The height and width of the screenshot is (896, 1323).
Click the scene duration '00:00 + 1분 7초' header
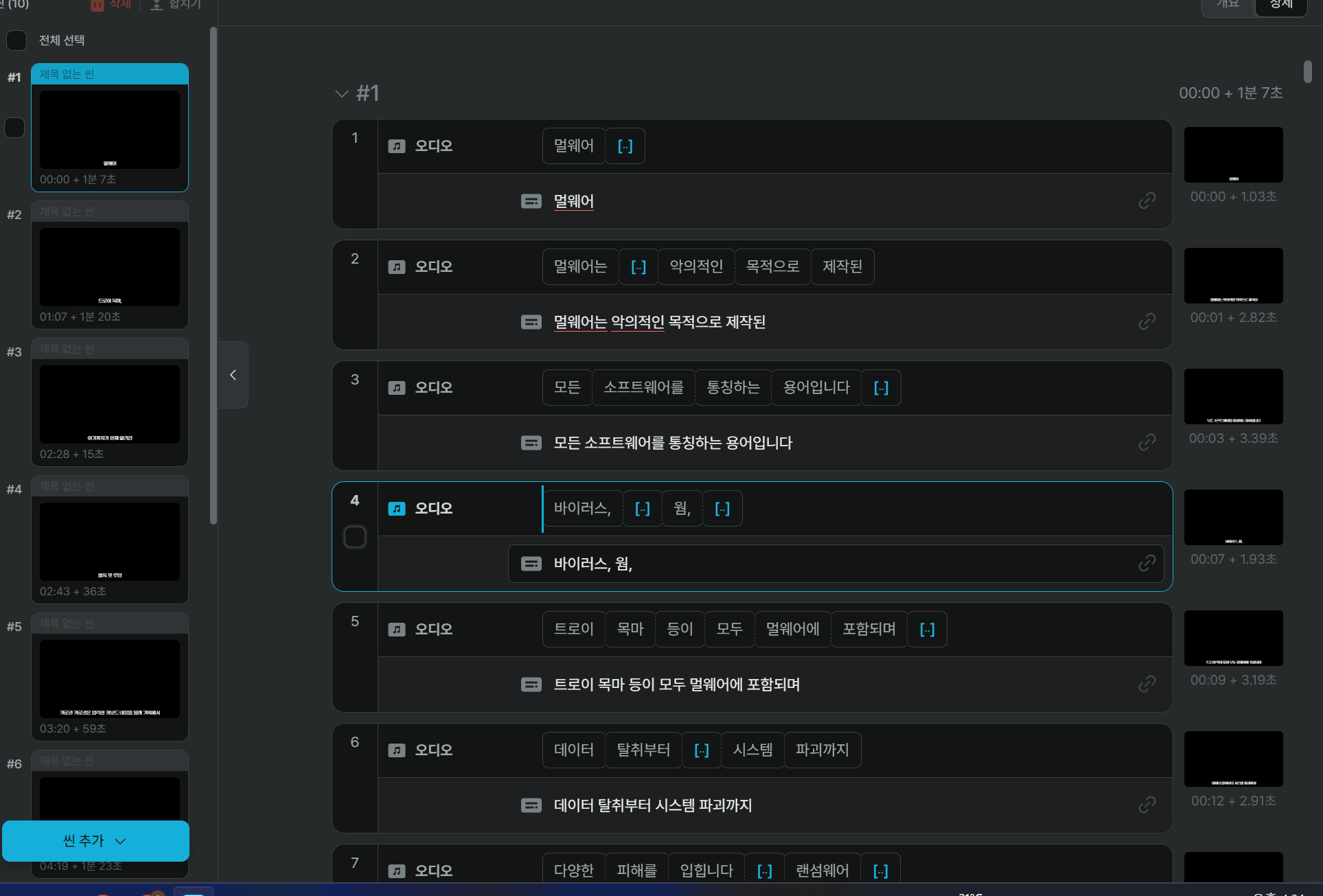point(1231,93)
